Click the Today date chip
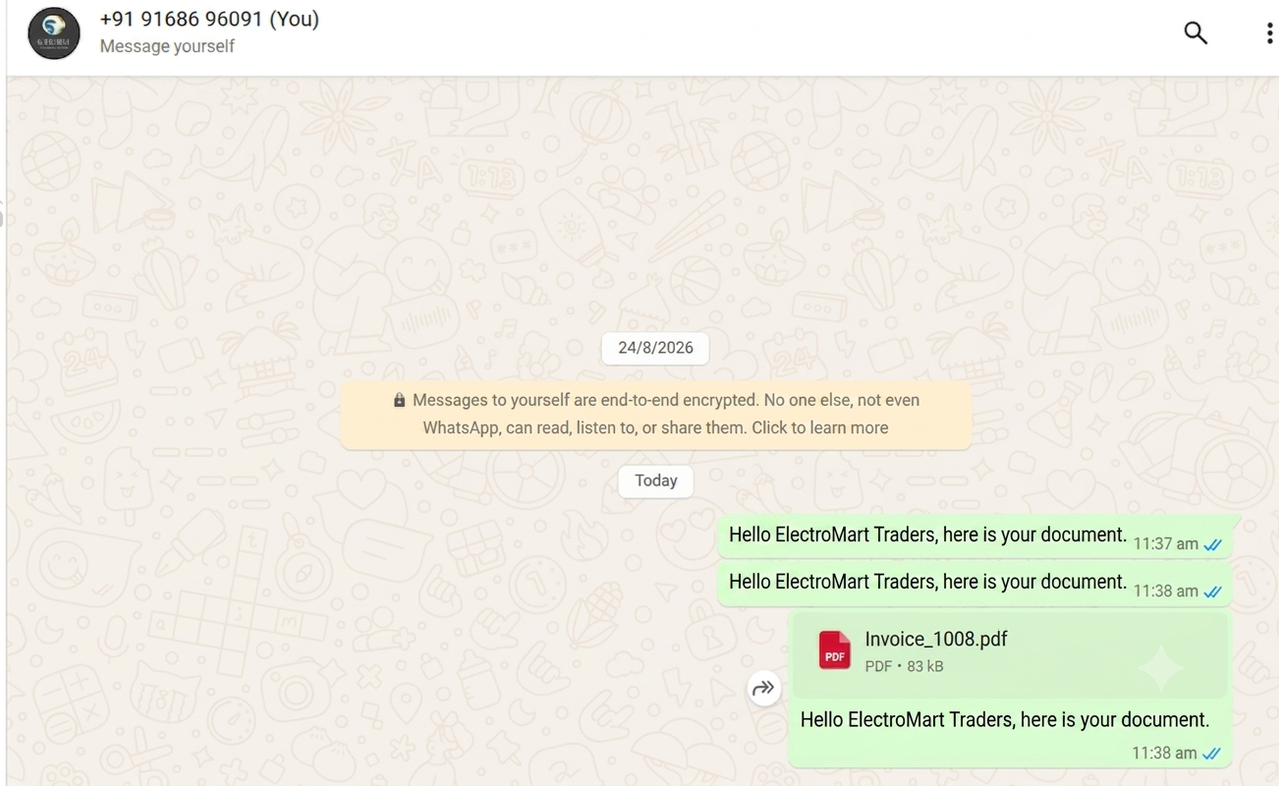This screenshot has height=786, width=1279. [656, 481]
